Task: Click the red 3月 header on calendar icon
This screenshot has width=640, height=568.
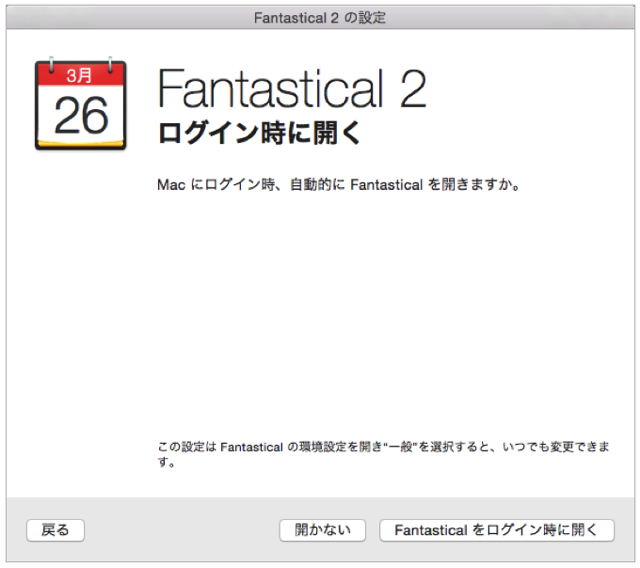Action: [x=80, y=75]
